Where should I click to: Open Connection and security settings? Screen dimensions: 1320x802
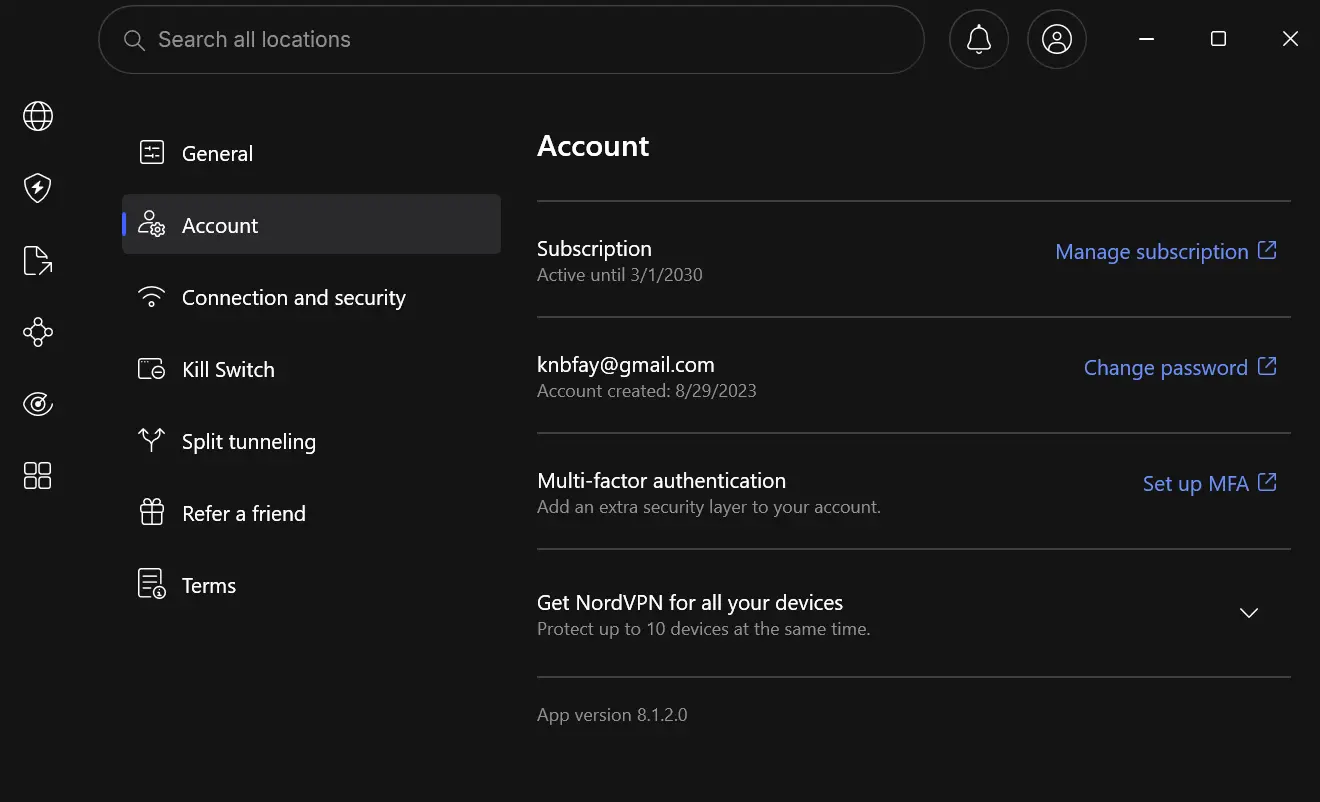tap(311, 297)
